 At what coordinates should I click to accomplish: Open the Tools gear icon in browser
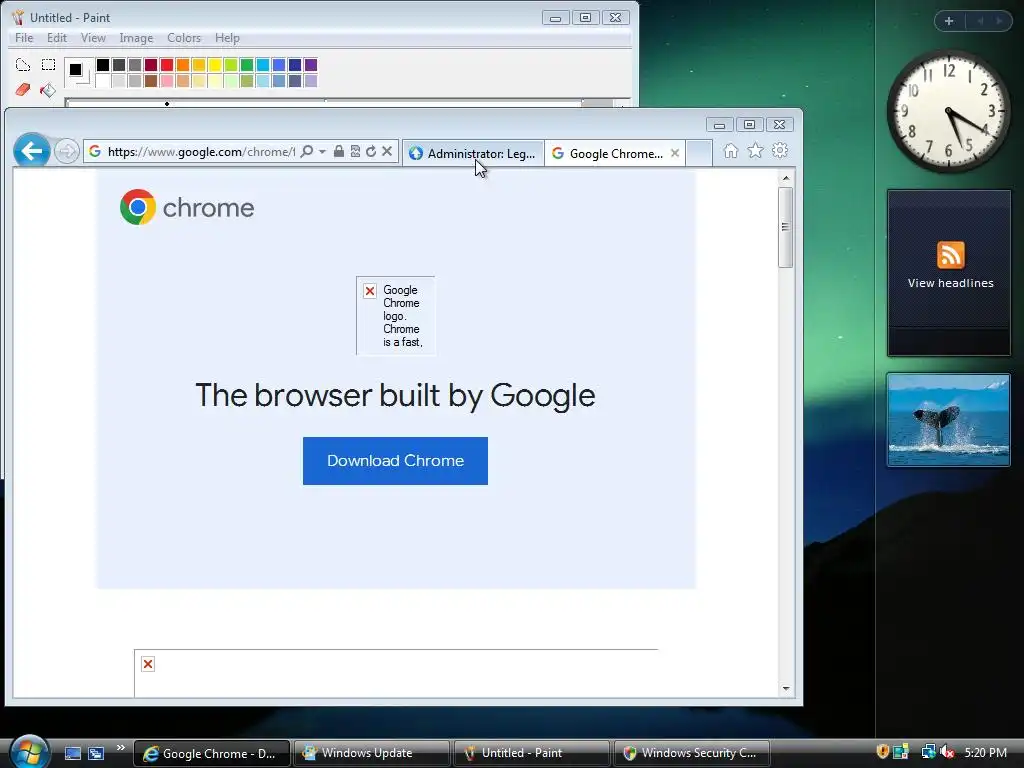point(780,151)
